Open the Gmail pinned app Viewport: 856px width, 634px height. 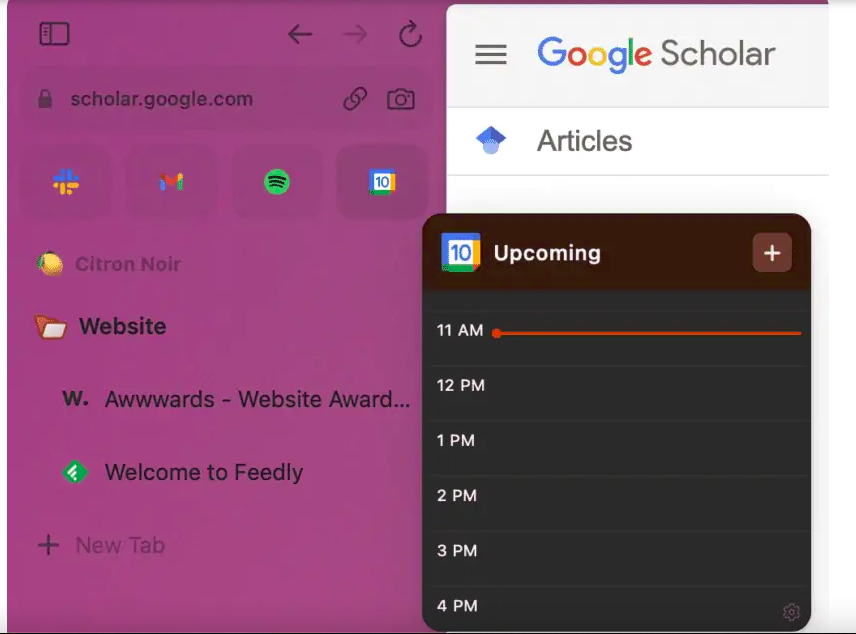pyautogui.click(x=172, y=182)
